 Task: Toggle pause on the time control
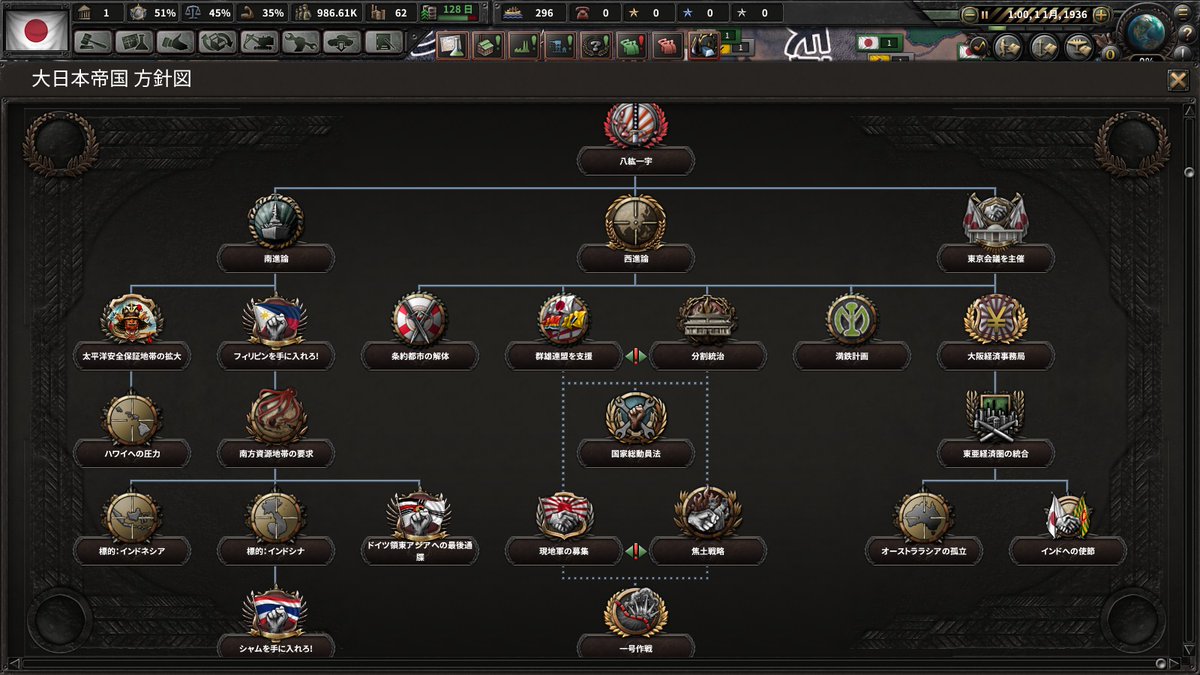pos(984,14)
